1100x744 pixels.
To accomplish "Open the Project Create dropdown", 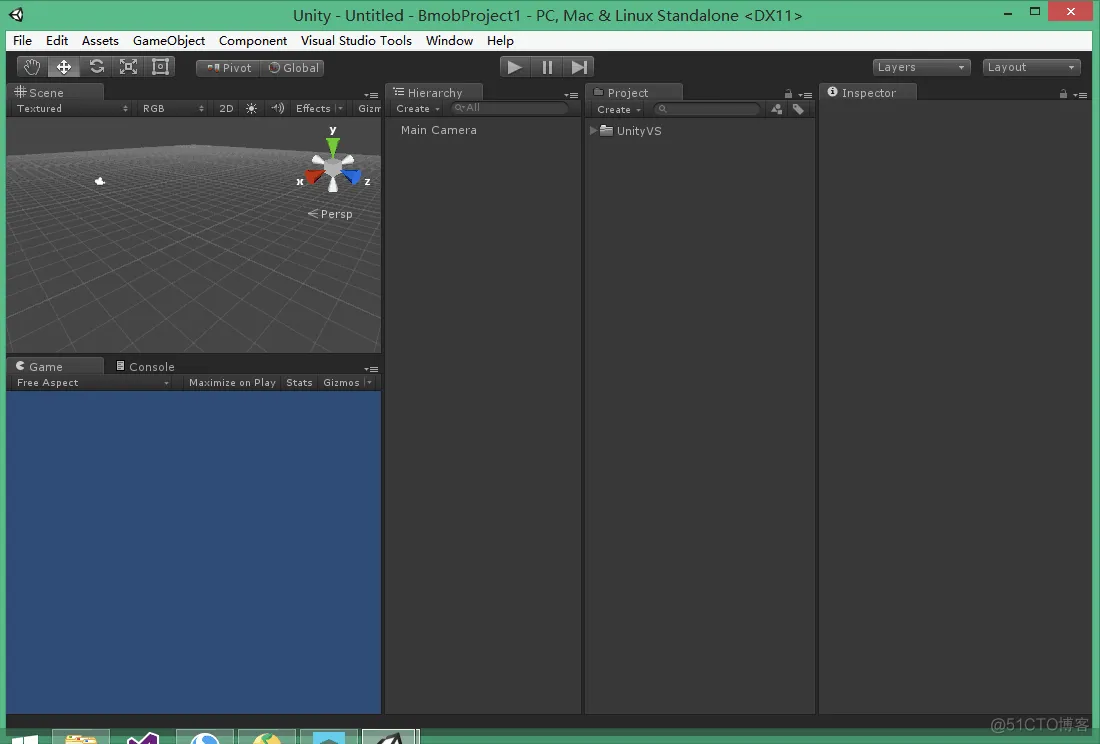I will click(619, 109).
